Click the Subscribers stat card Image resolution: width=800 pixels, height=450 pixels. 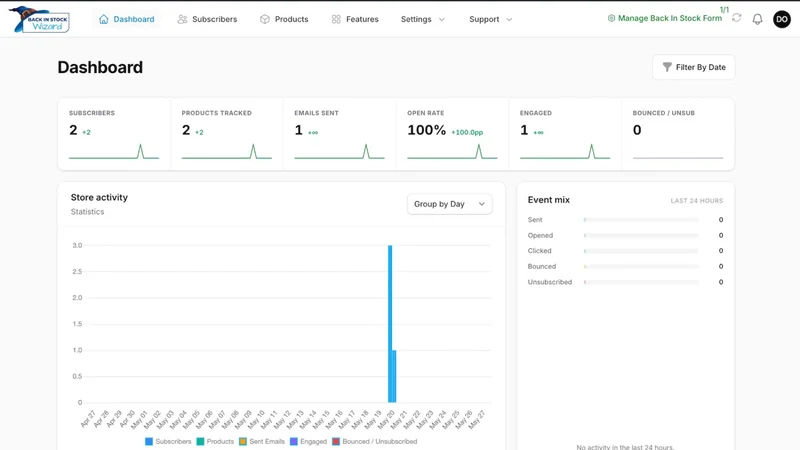click(x=114, y=134)
